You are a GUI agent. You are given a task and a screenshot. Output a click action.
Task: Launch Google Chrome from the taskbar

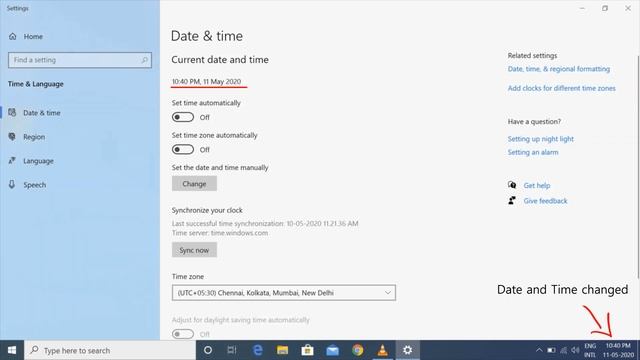358,350
